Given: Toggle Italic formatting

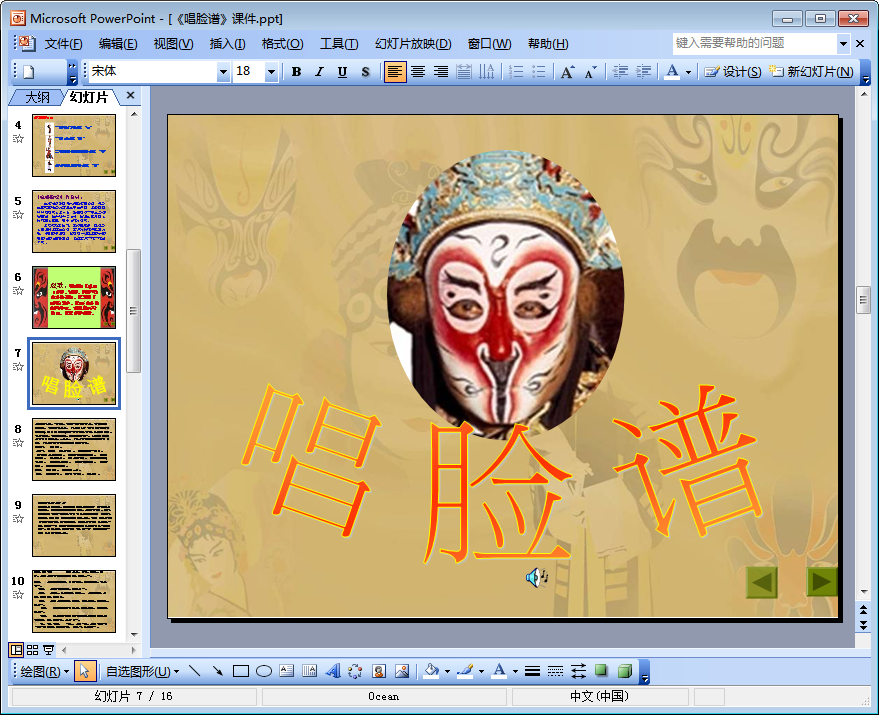Looking at the screenshot, I should click(x=320, y=72).
